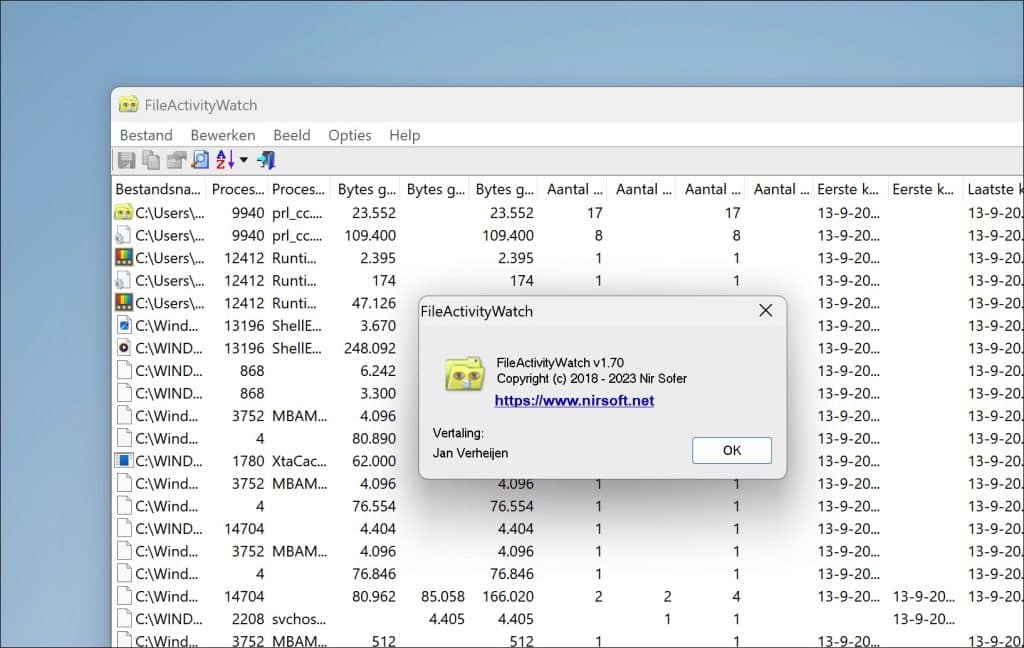This screenshot has width=1024, height=648.
Task: Click file icon in the svchos... row
Action: click(123, 618)
